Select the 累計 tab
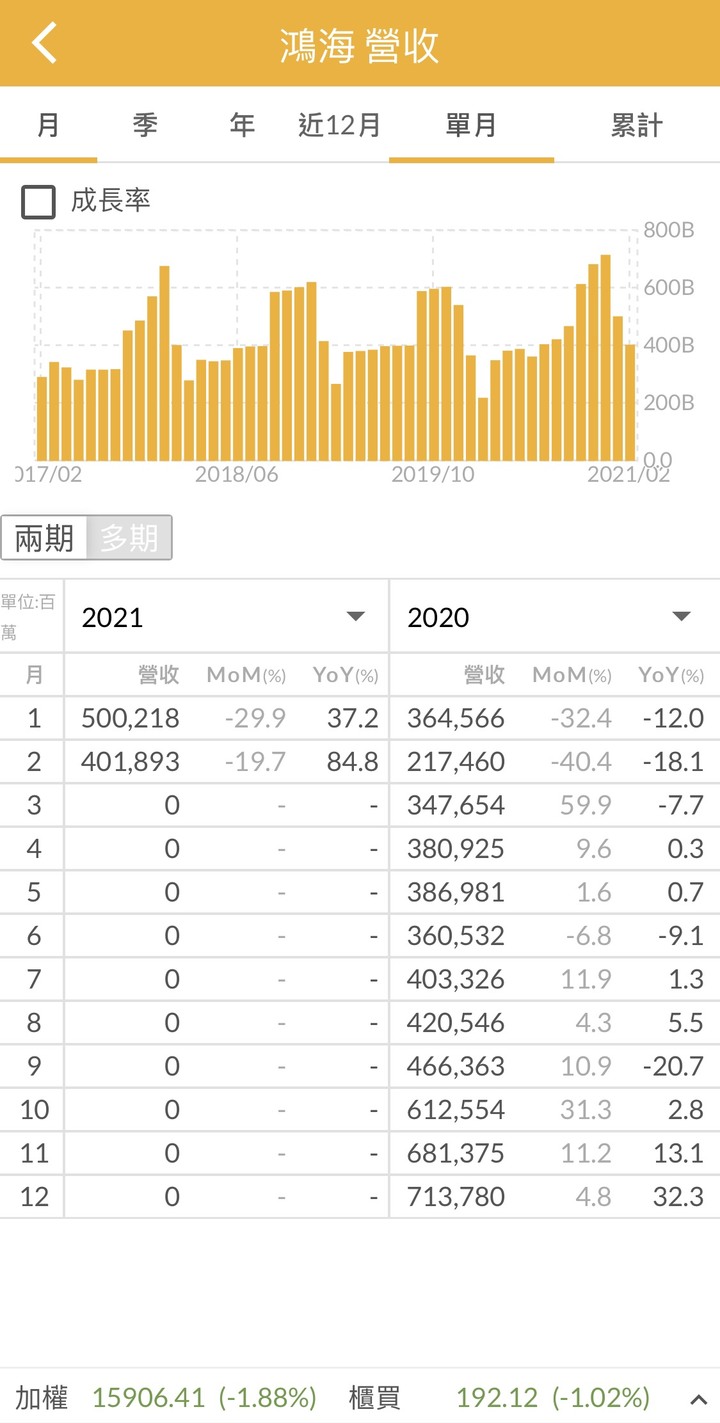This screenshot has height=1423, width=720. click(637, 125)
